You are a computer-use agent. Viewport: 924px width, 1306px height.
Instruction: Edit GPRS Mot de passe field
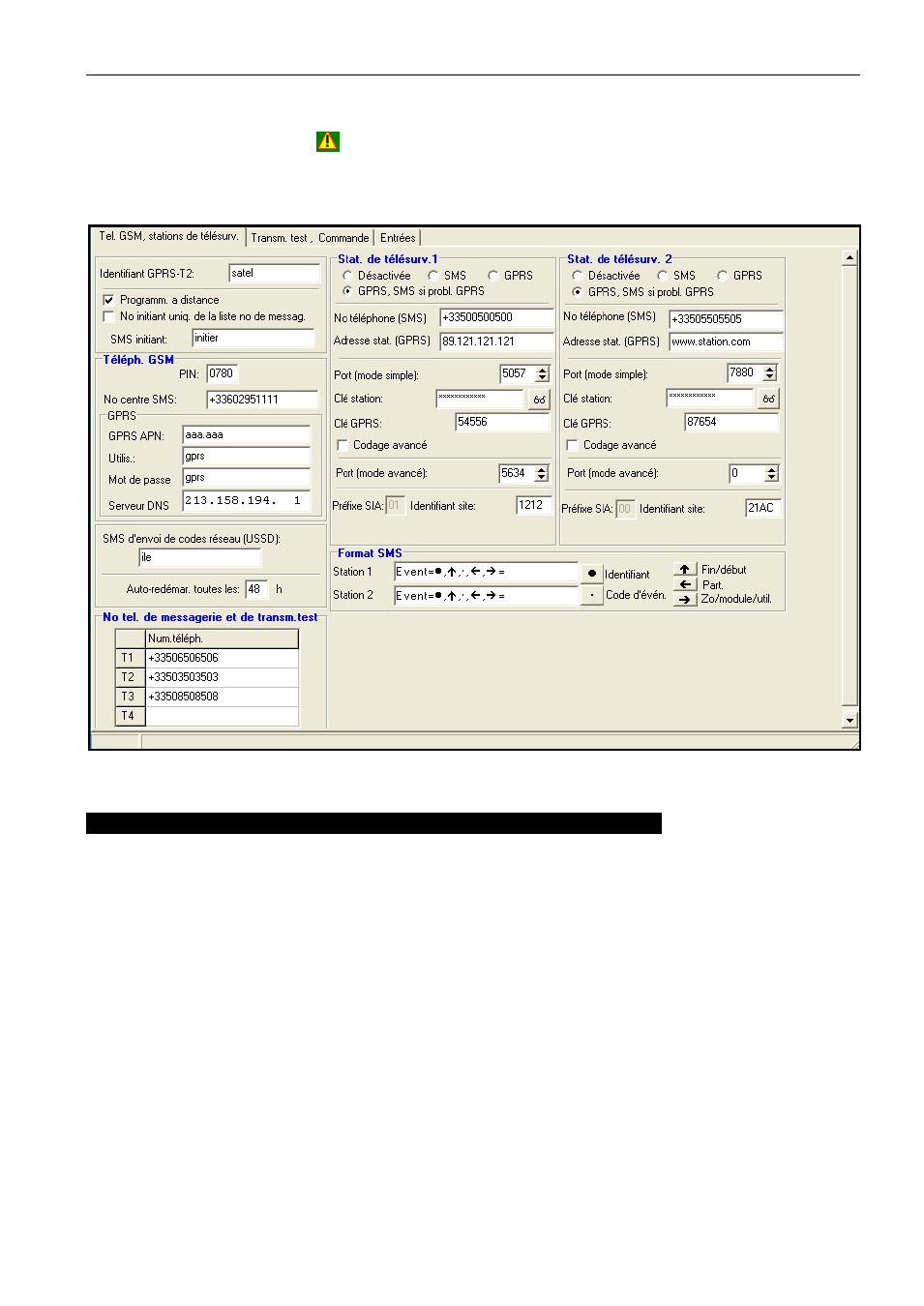[247, 478]
